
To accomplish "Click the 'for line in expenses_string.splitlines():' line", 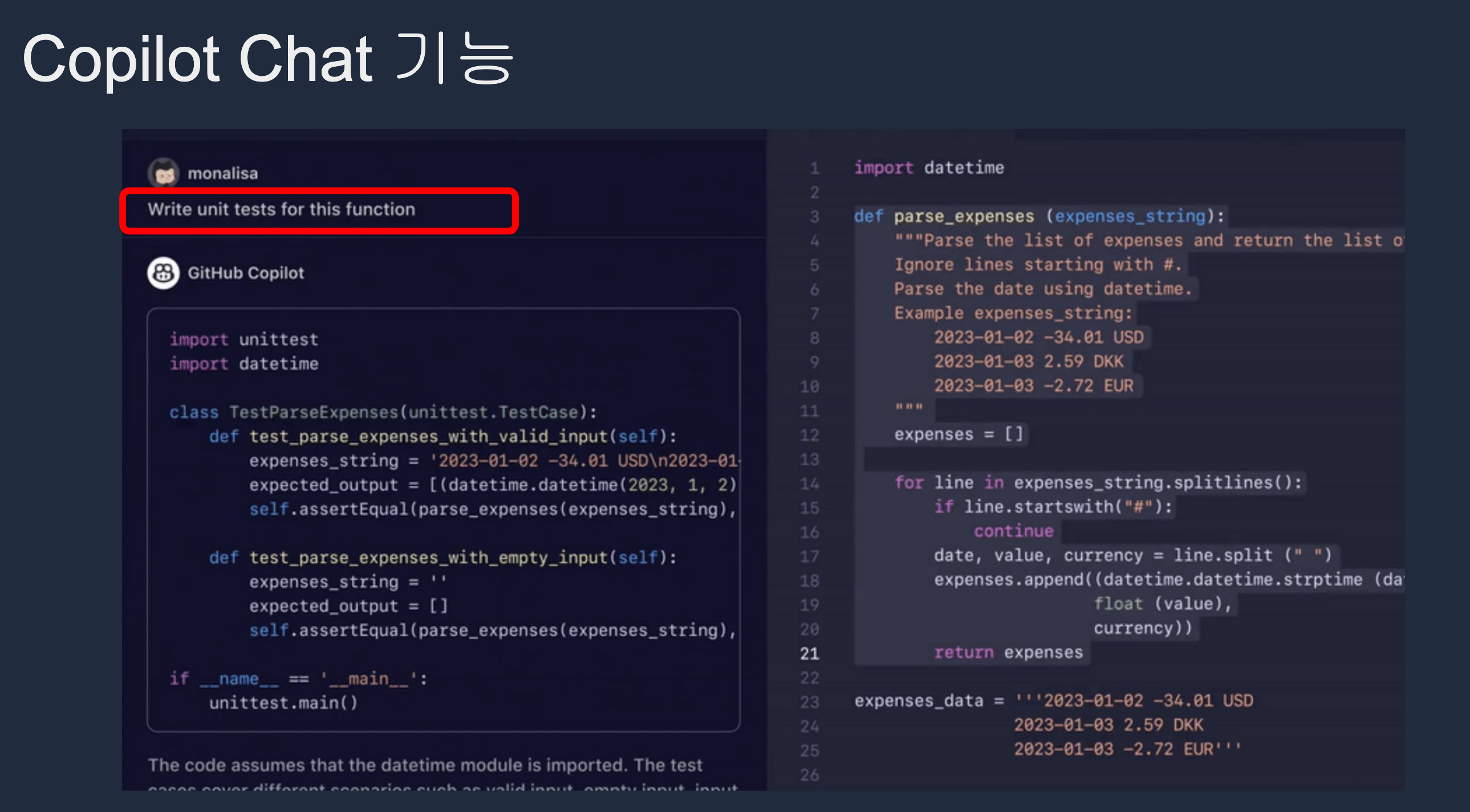I will [x=1098, y=483].
